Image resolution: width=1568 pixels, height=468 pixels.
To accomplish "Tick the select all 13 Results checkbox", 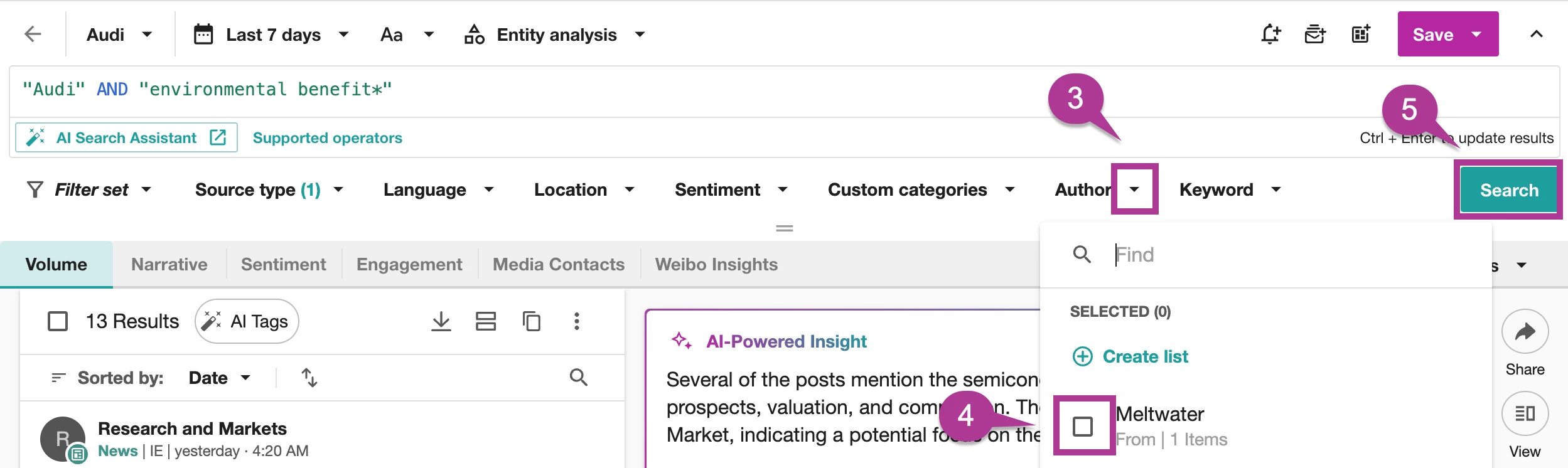I will click(x=58, y=321).
